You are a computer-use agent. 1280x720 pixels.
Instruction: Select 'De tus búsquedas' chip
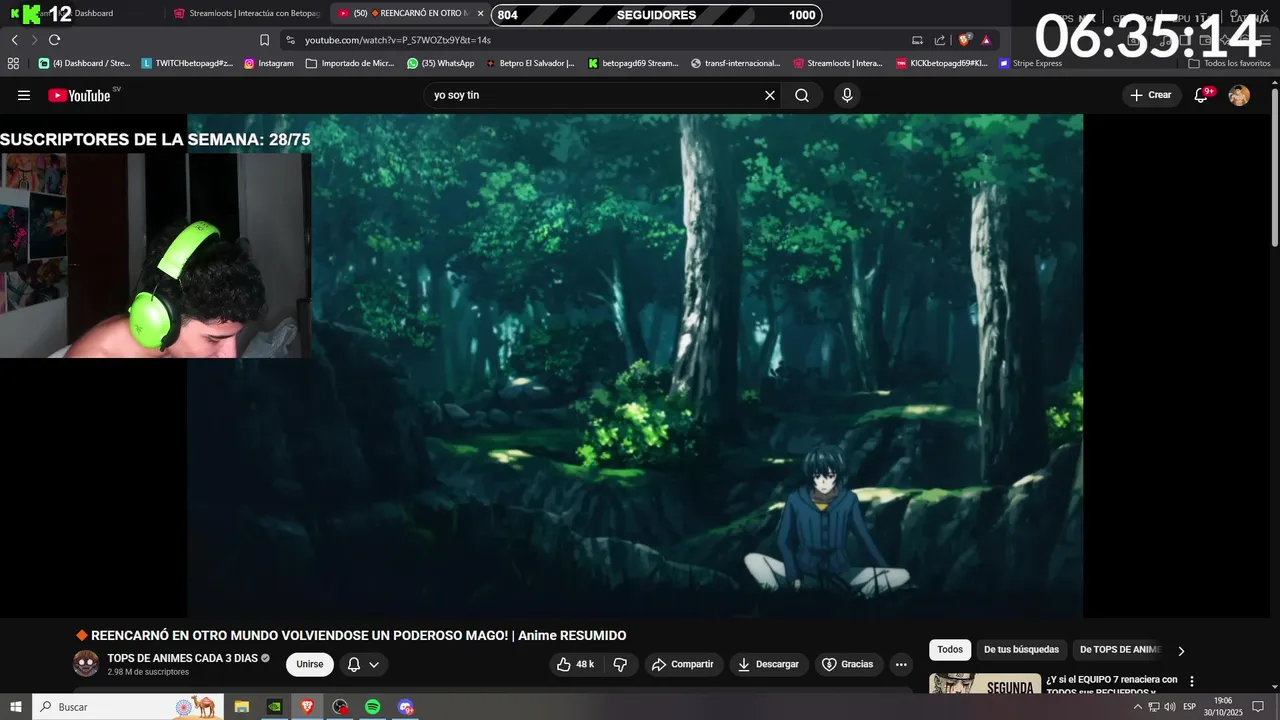[1021, 650]
